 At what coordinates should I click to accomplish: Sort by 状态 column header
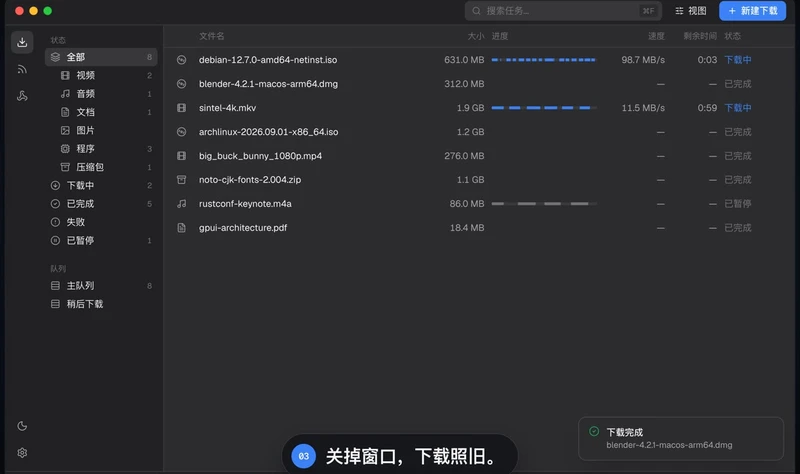(x=733, y=36)
